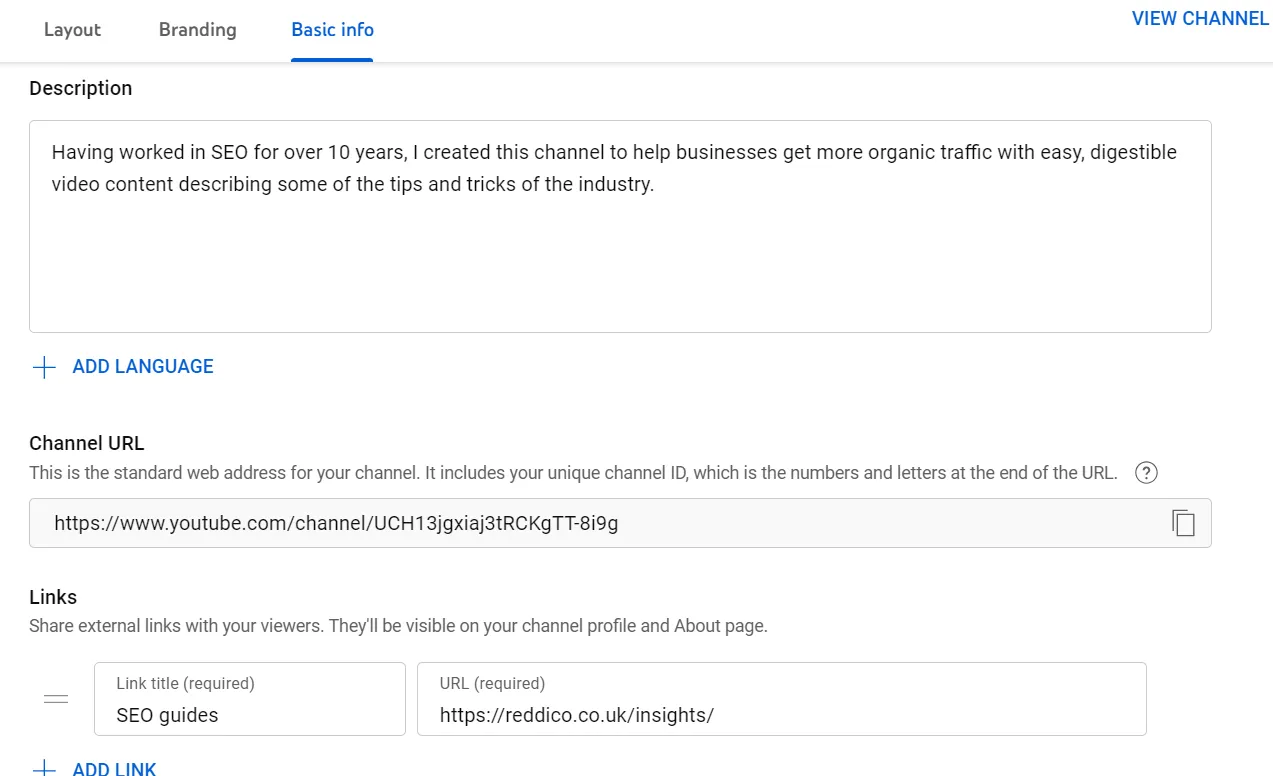Switch to the Layout tab
The width and height of the screenshot is (1273, 776).
(72, 30)
